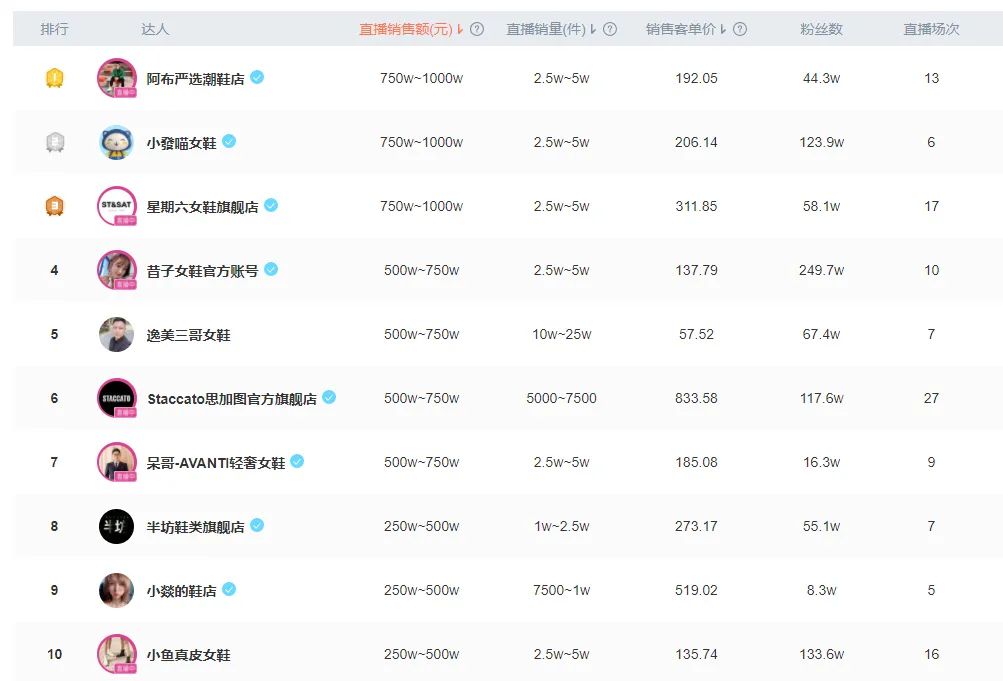Image resolution: width=1003 pixels, height=681 pixels.
Task: Click the sort arrow next to 直播销售额(元)
Action: click(x=460, y=29)
